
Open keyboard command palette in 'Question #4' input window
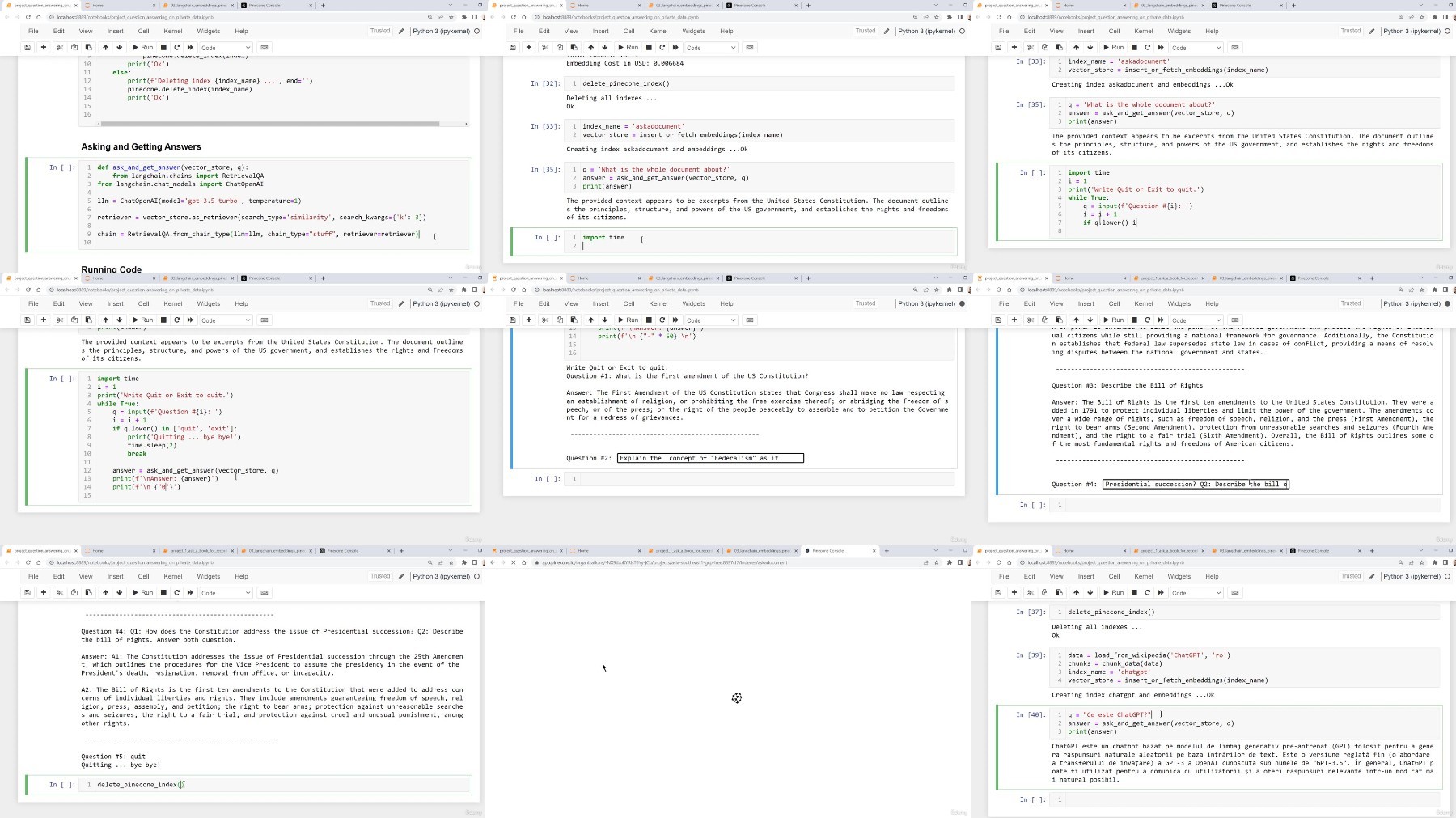1235,320
